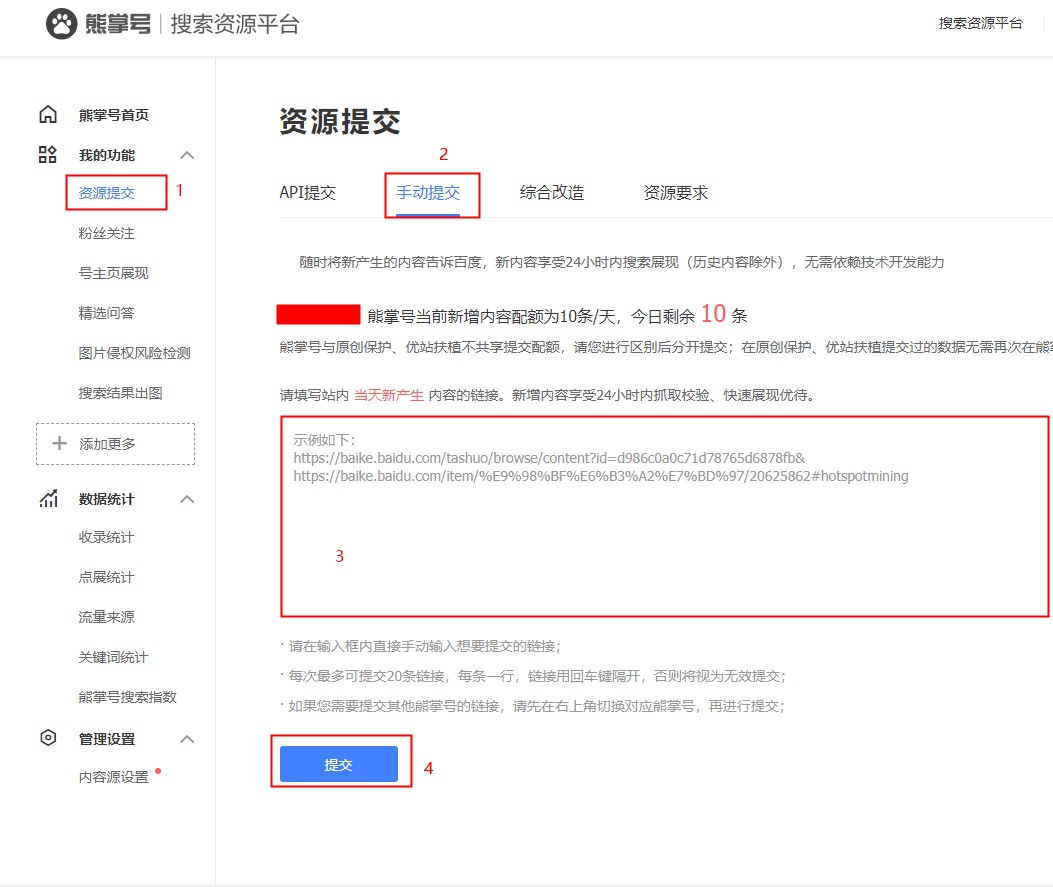Open 流量来源 in the sidebar
Screen dimensions: 1053x887
pos(106,616)
